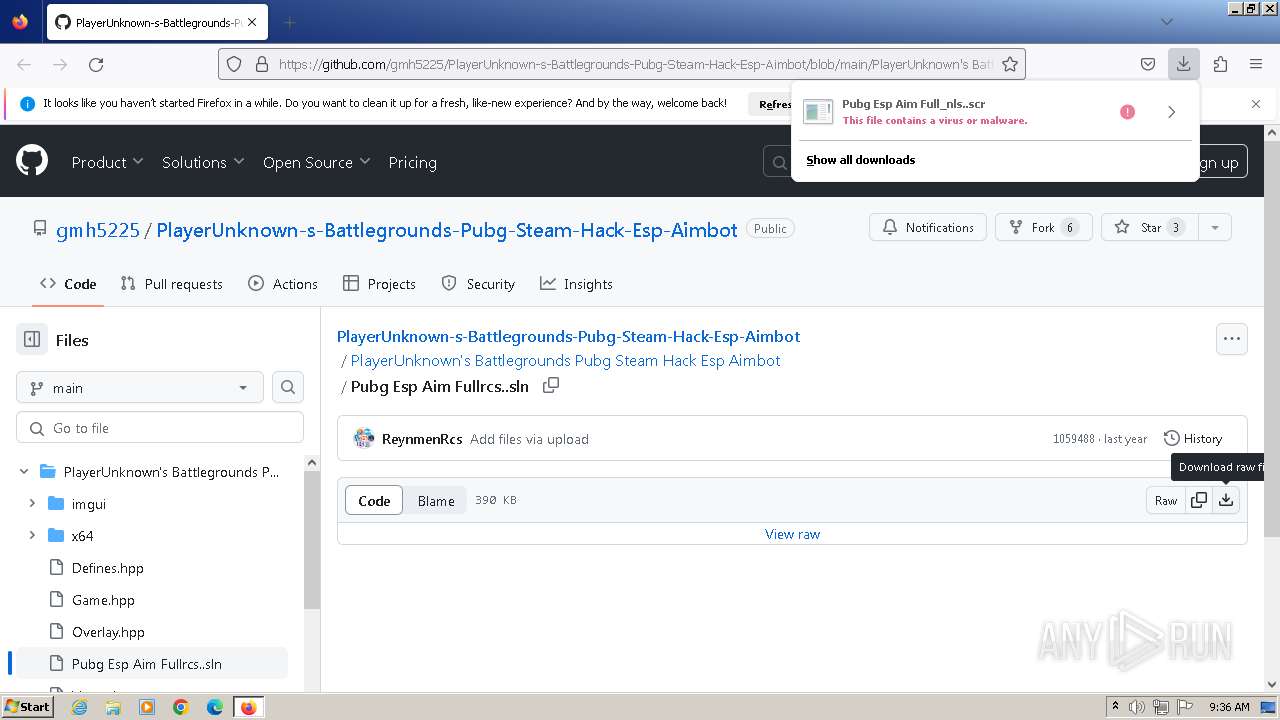Open the Firefox hamburger application menu
This screenshot has height=720, width=1280.
[1256, 64]
